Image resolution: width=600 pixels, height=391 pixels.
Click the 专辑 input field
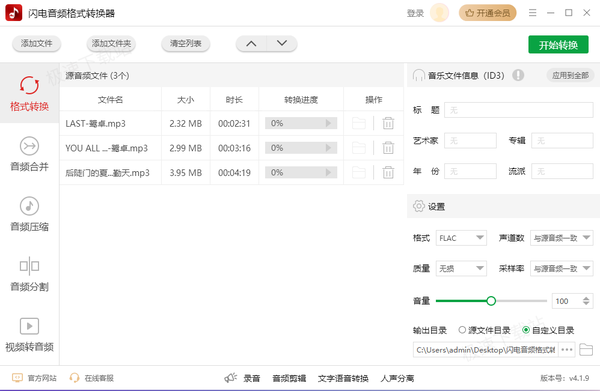click(562, 141)
